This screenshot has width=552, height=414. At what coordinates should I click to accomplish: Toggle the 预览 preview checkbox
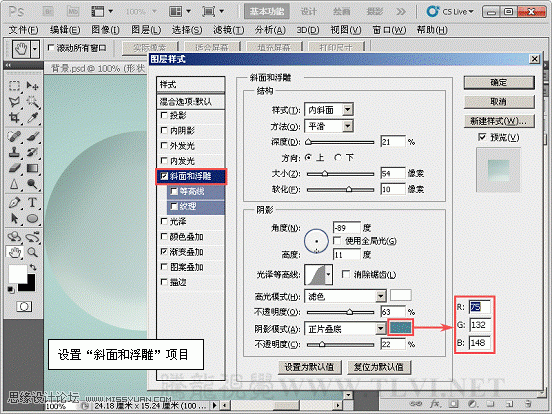482,137
